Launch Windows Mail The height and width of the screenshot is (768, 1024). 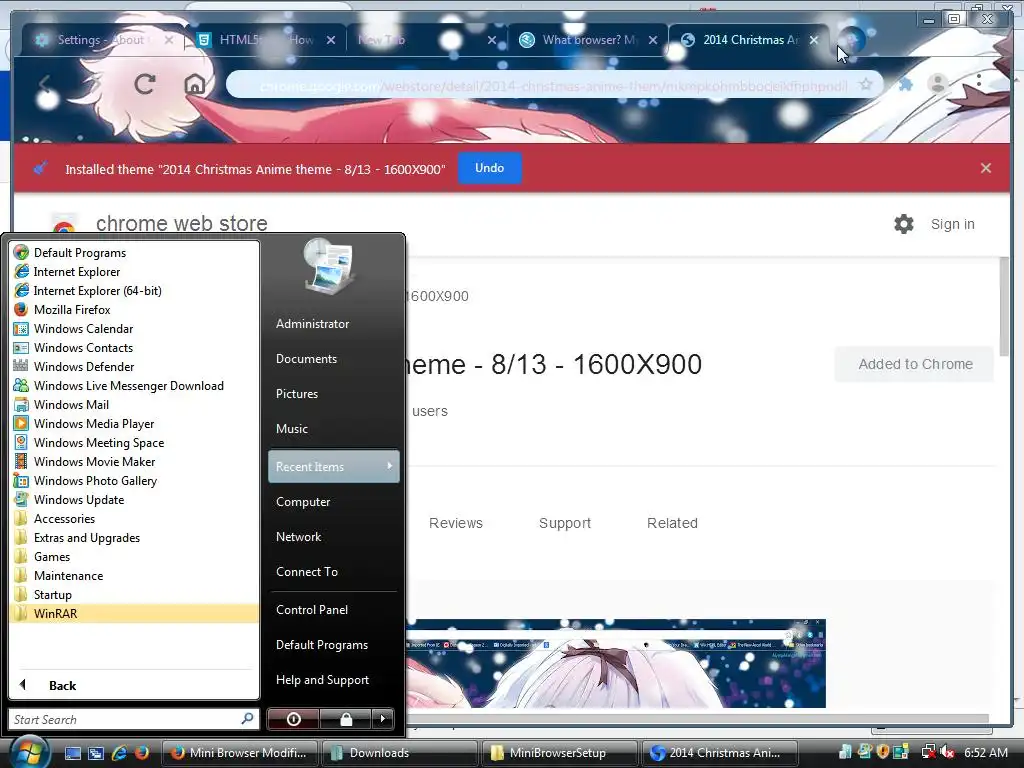coord(71,404)
